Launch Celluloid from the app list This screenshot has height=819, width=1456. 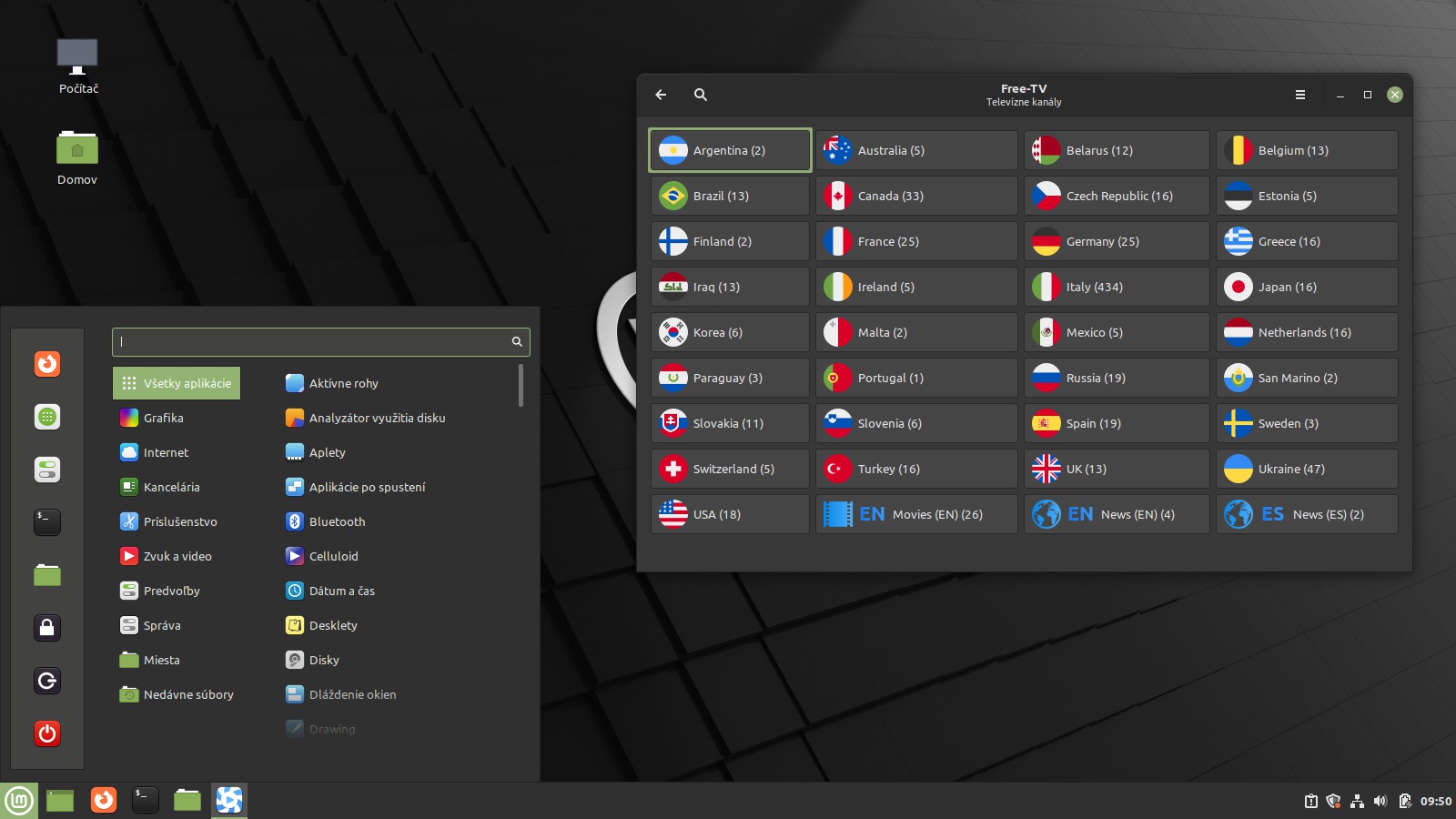pyautogui.click(x=397, y=556)
